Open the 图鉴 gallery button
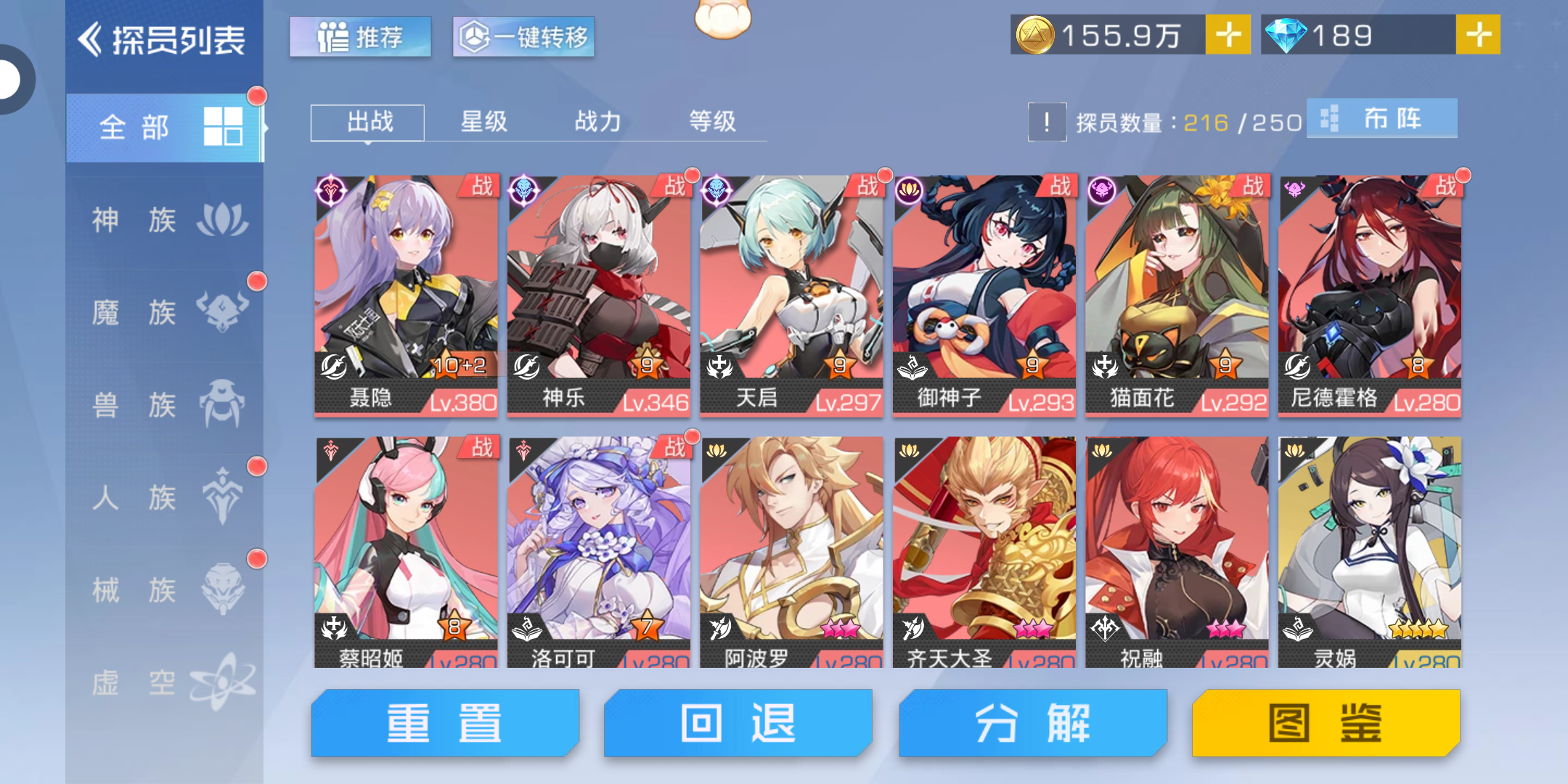 [x=1326, y=723]
